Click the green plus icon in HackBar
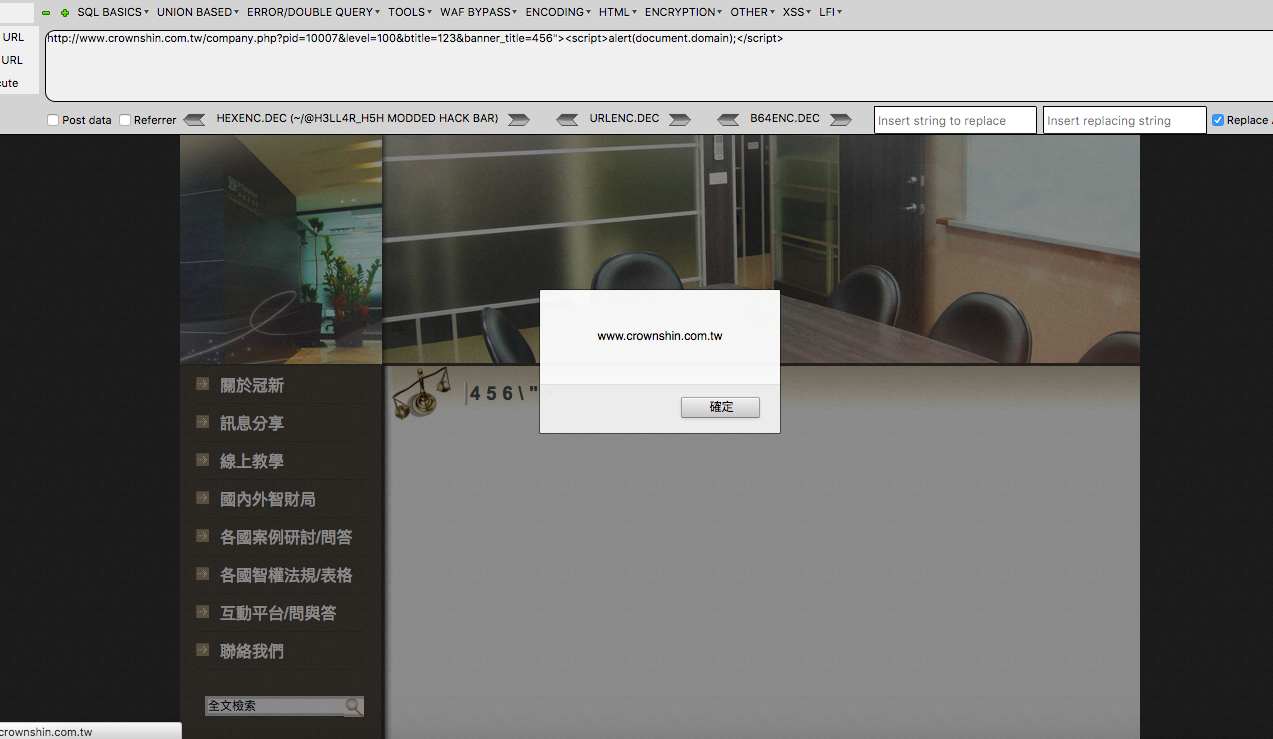The width and height of the screenshot is (1273, 739). [x=65, y=13]
